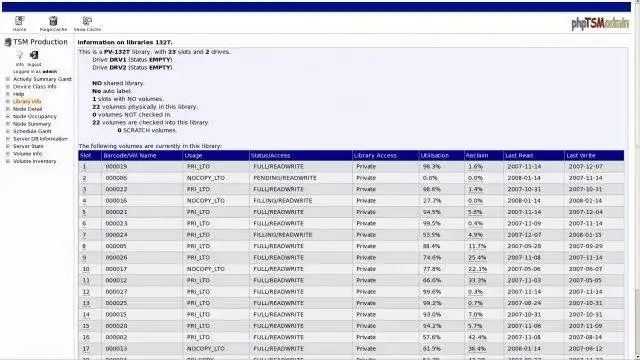The width and height of the screenshot is (640, 360).
Task: Open Server DB Information page
Action: pyautogui.click(x=40, y=139)
